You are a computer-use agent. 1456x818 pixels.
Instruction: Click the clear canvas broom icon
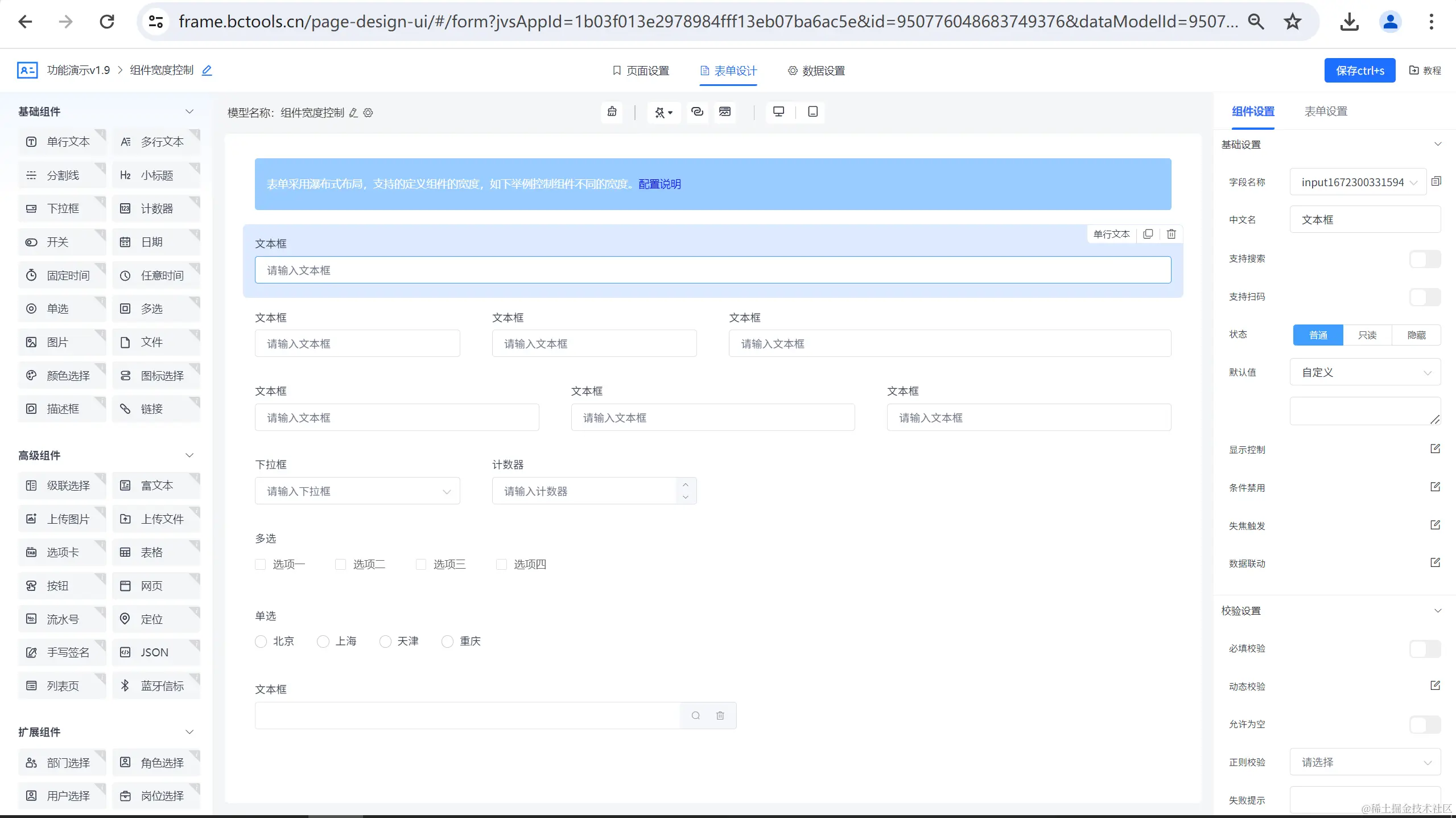click(612, 112)
